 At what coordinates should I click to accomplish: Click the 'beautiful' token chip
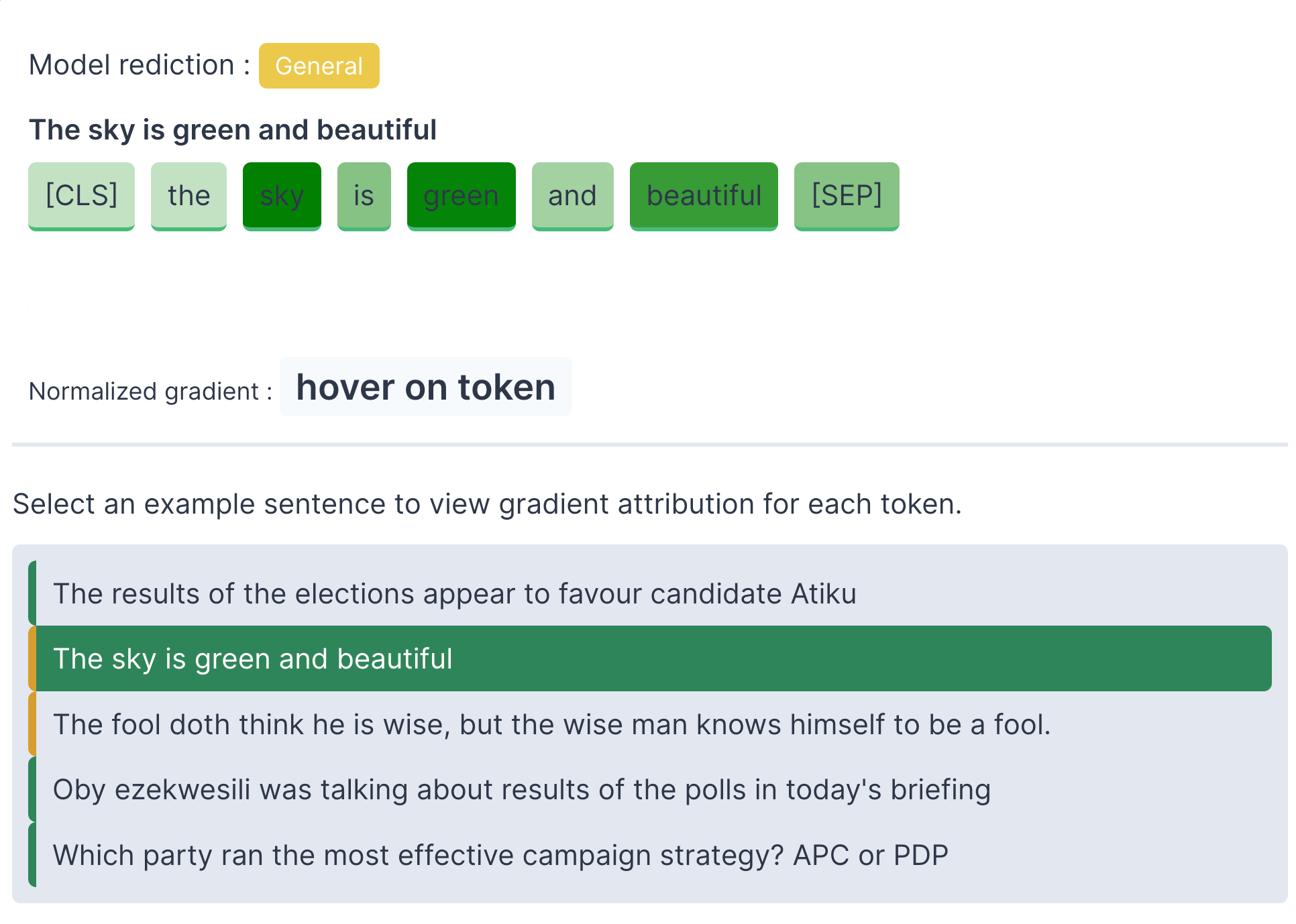click(704, 196)
